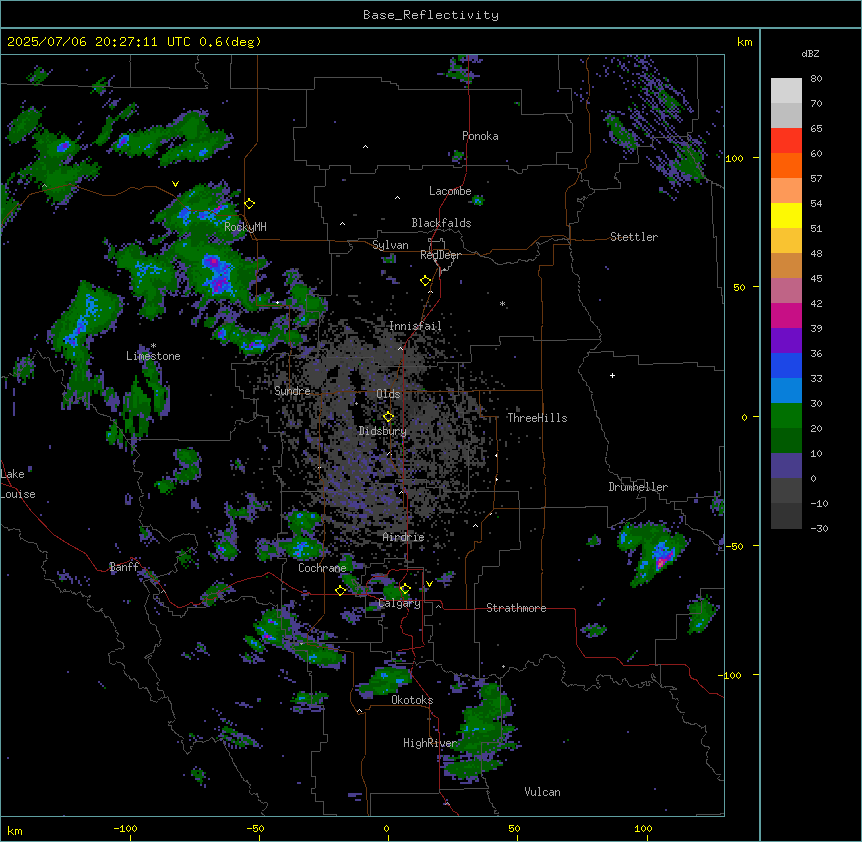Select the dBZ legend heading
The height and width of the screenshot is (842, 862).
point(810,54)
